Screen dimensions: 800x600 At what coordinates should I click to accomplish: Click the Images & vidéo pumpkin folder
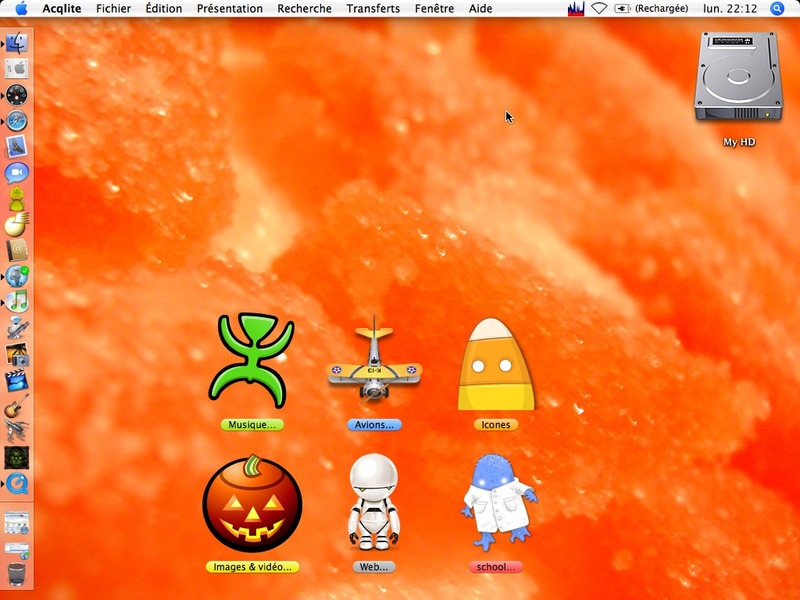(x=252, y=504)
